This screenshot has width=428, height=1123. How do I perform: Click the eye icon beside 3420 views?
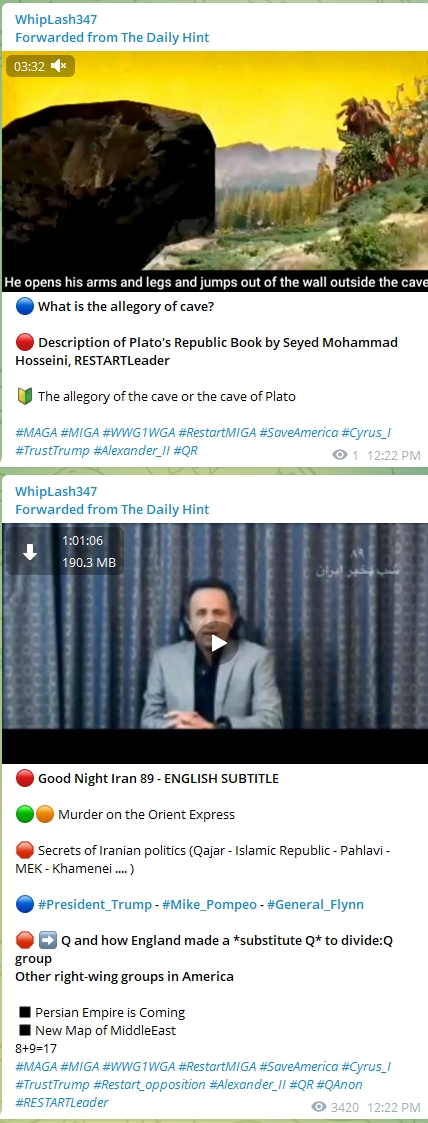pos(319,1107)
